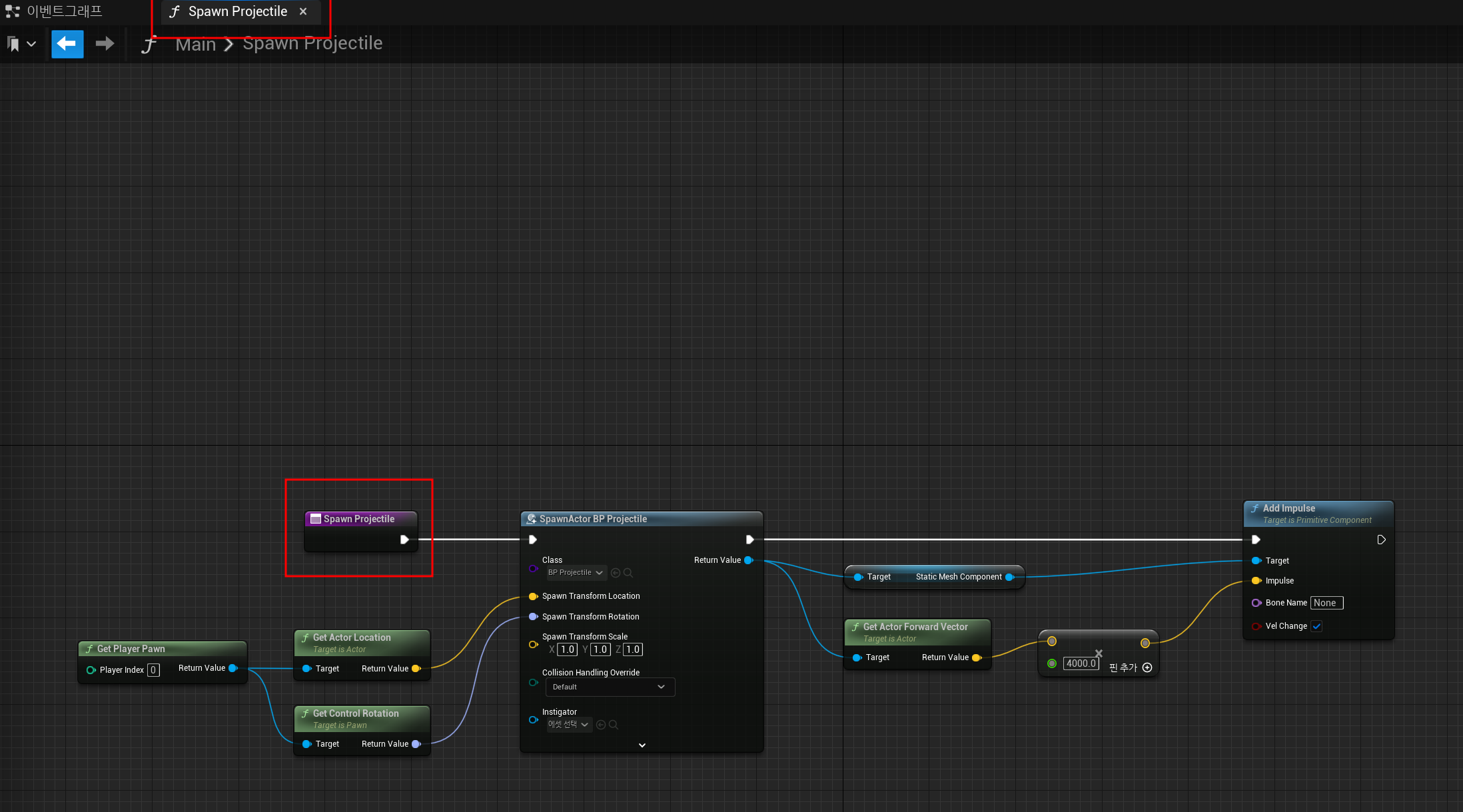Screen dimensions: 1463x812
Task: Click SpawnActor node output execution pin
Action: coord(749,540)
